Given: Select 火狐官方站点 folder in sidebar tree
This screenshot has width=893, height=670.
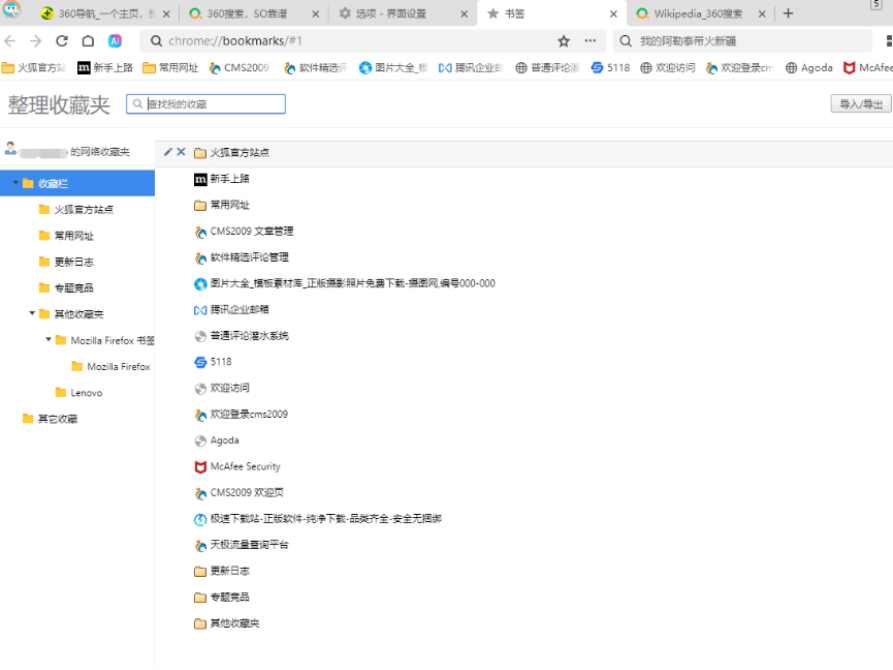Looking at the screenshot, I should pos(77,210).
